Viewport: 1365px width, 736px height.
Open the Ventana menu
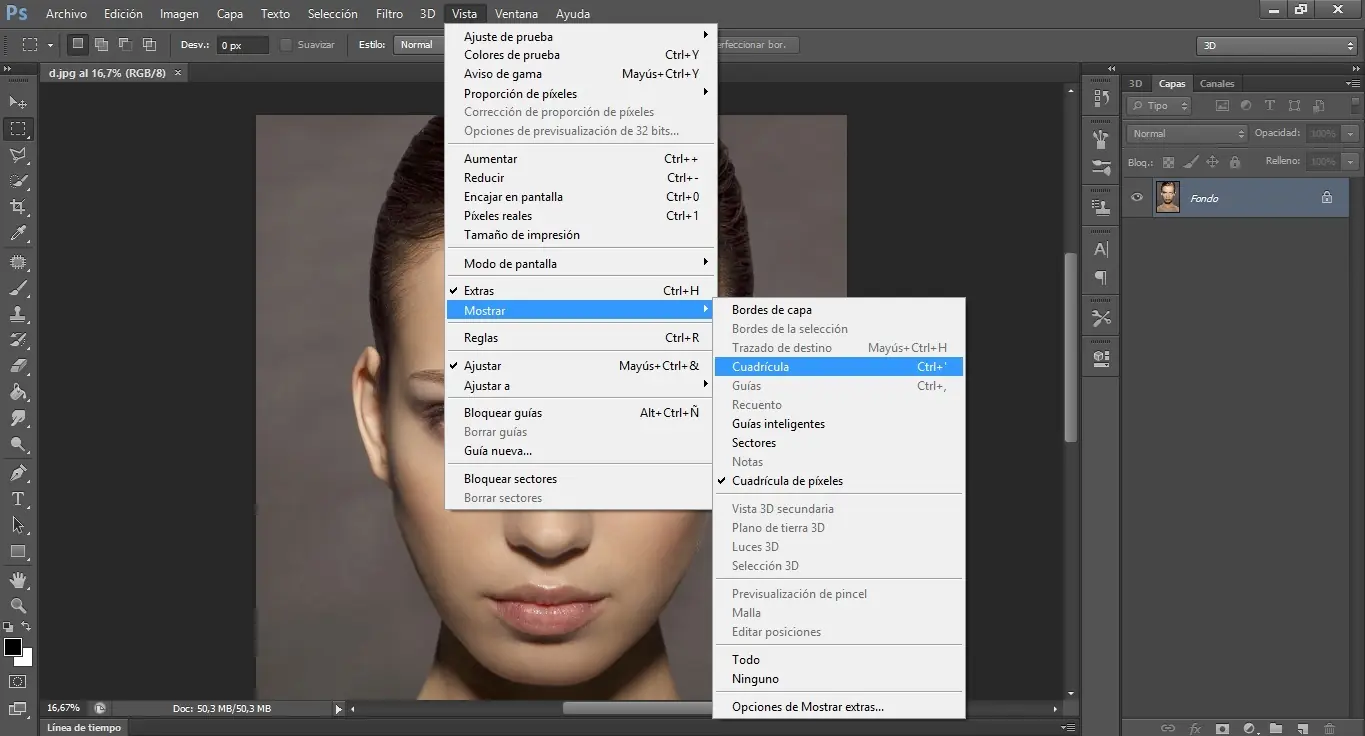pyautogui.click(x=516, y=13)
